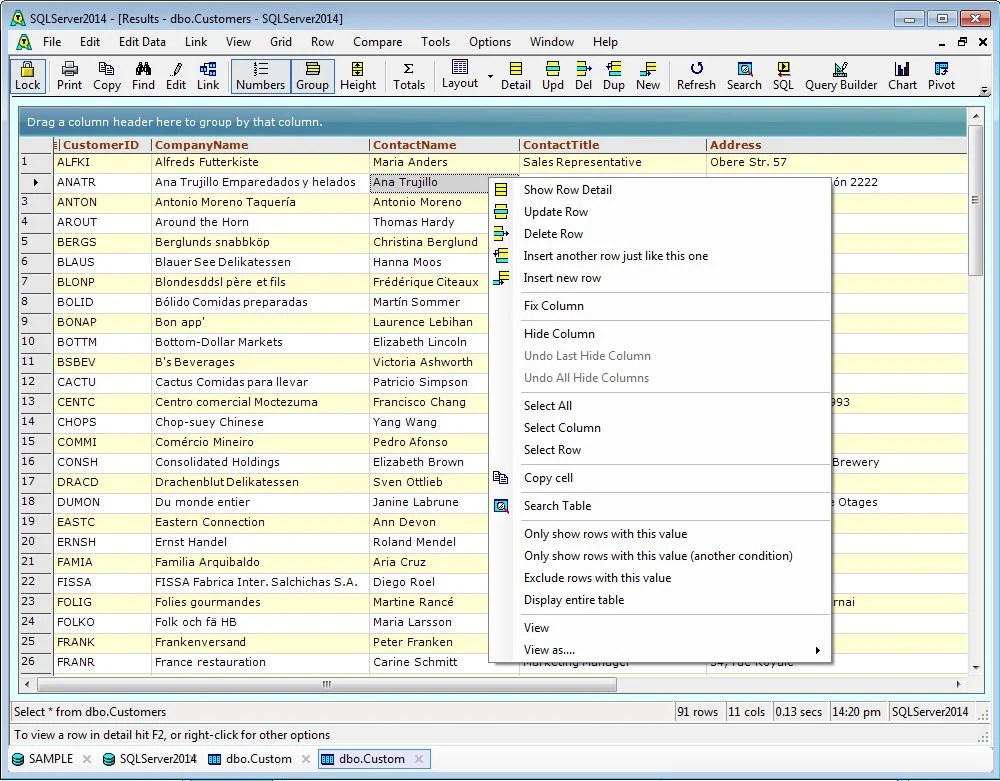Sort by the CustomerID column header
Viewport: 1000px width, 781px height.
point(101,145)
